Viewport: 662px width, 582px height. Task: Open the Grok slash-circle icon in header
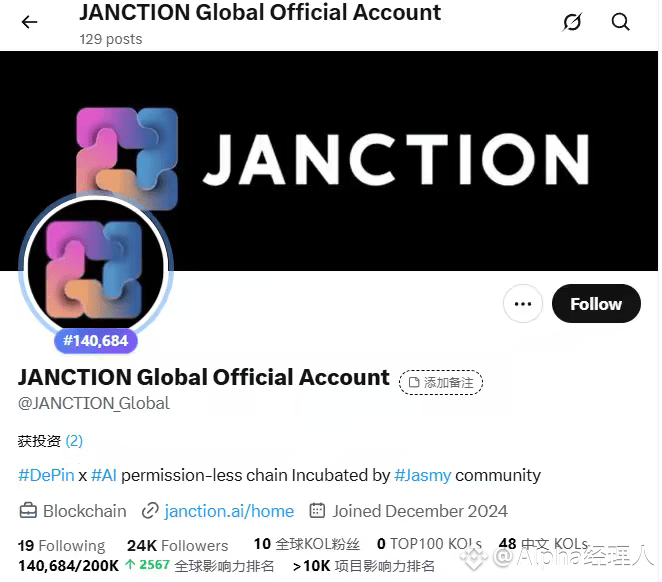click(572, 22)
